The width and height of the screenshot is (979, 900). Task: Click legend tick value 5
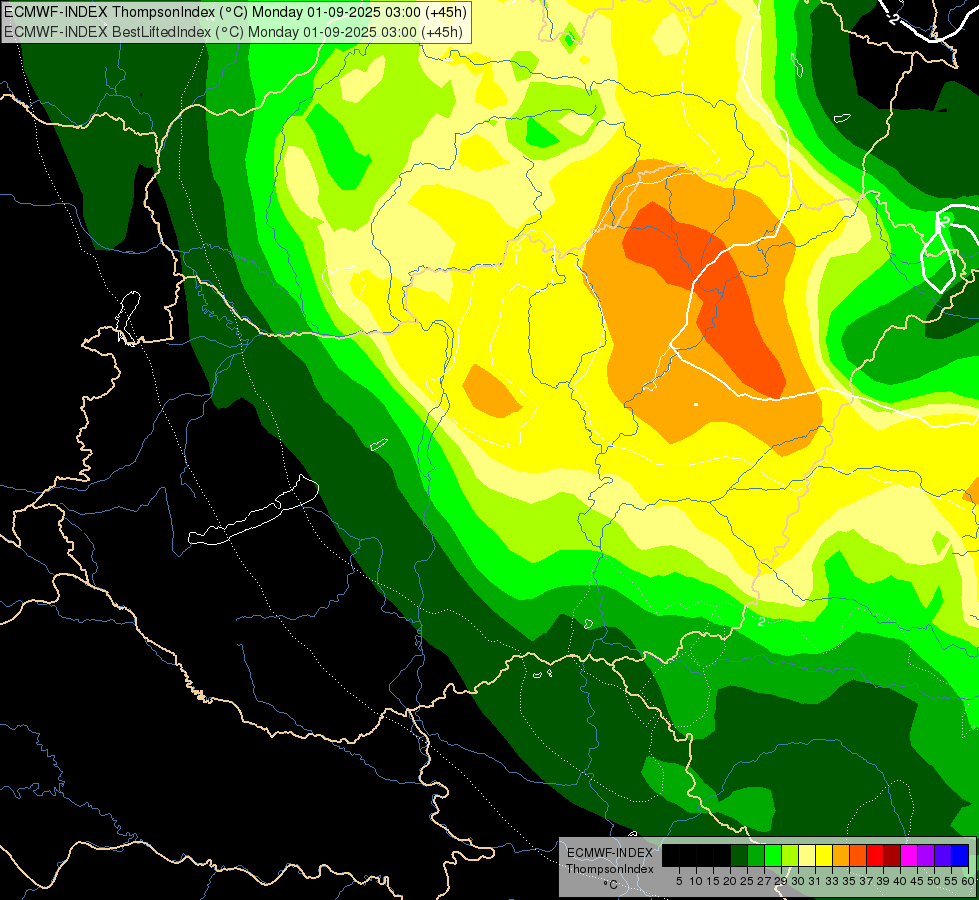click(x=679, y=881)
